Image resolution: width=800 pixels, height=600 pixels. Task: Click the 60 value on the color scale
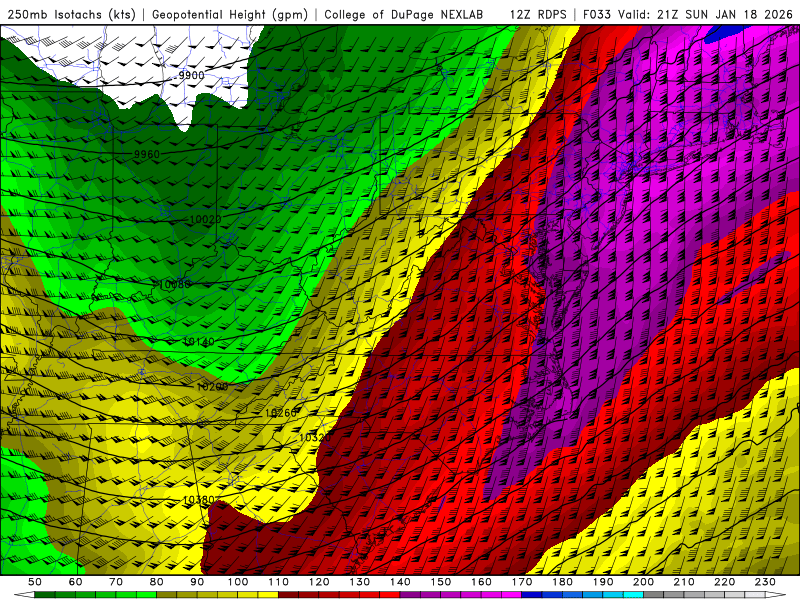[x=75, y=582]
